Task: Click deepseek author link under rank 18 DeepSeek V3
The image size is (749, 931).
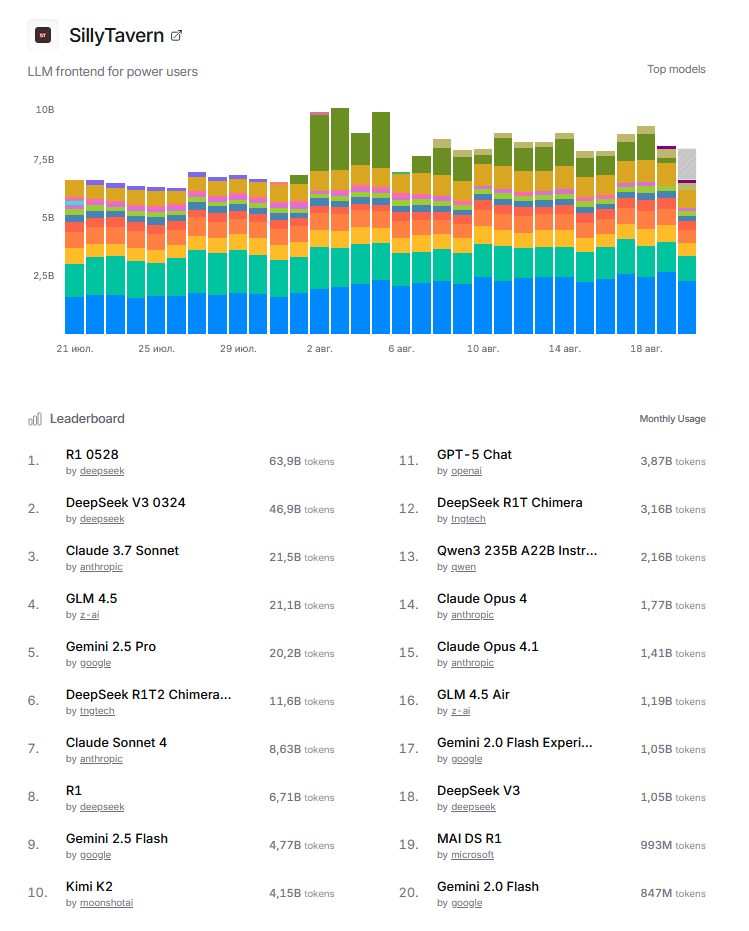Action: [x=473, y=807]
